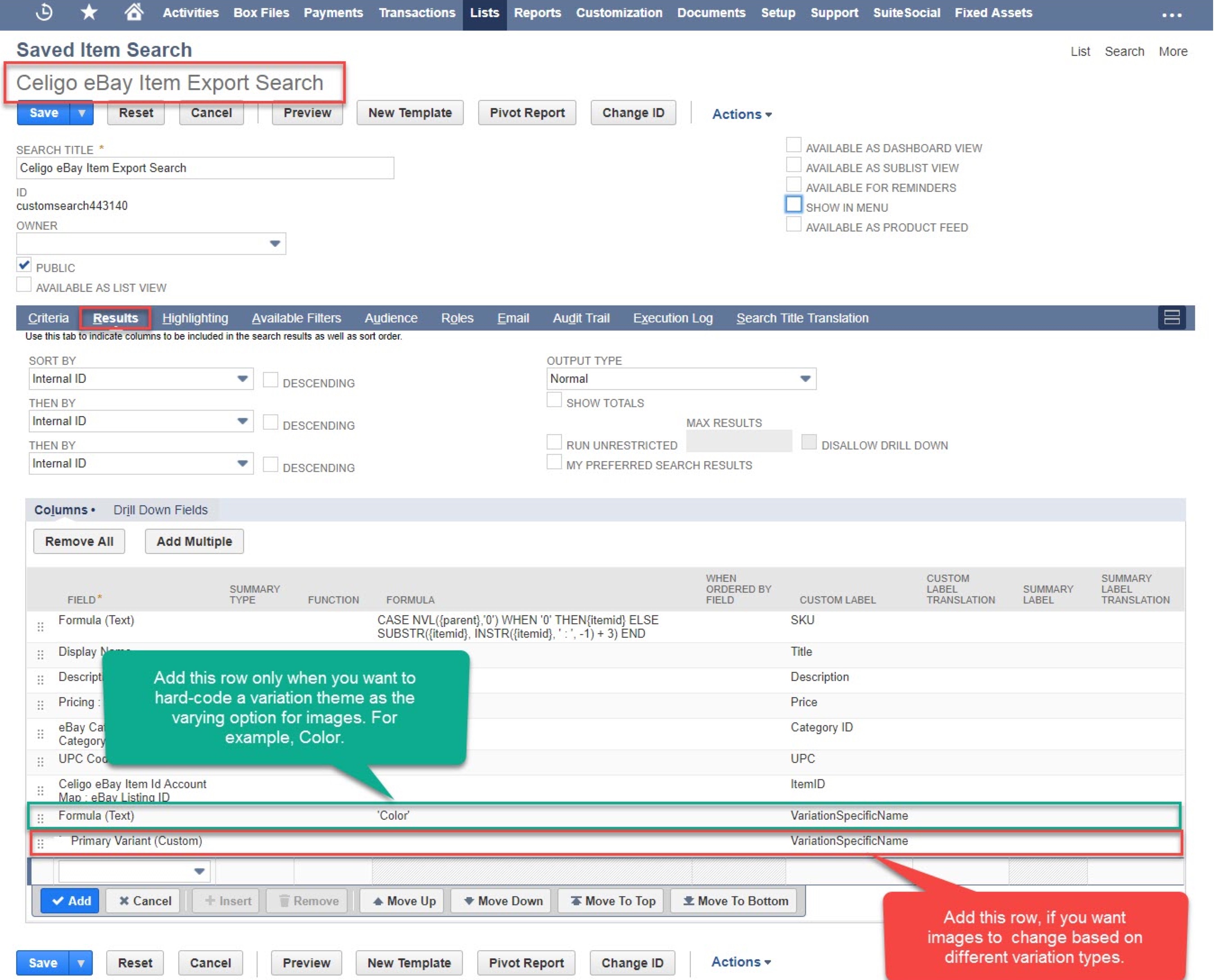
Task: Click the top Change ID button
Action: point(633,113)
